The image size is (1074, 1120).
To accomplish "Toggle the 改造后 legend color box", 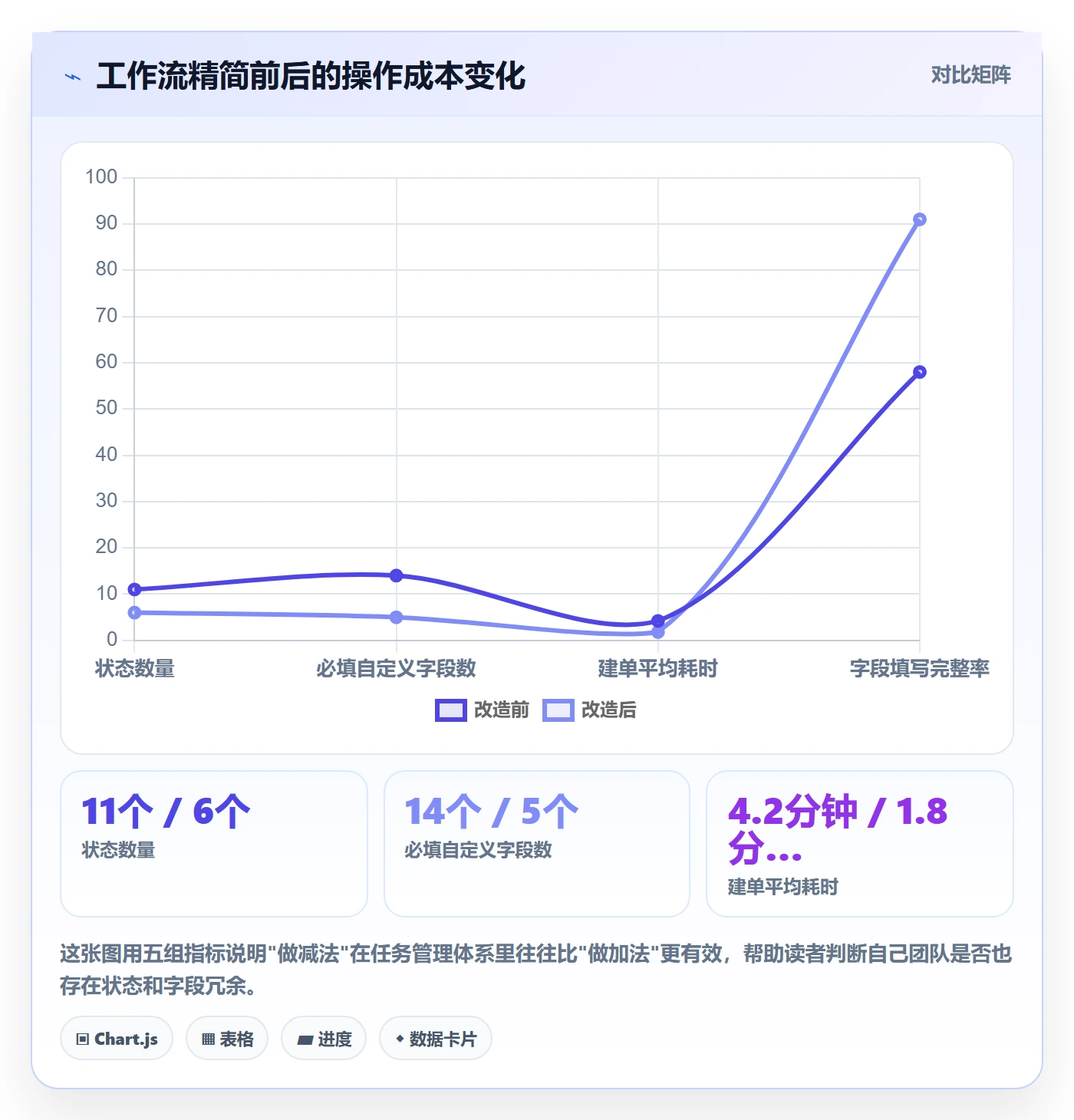I will coord(558,710).
